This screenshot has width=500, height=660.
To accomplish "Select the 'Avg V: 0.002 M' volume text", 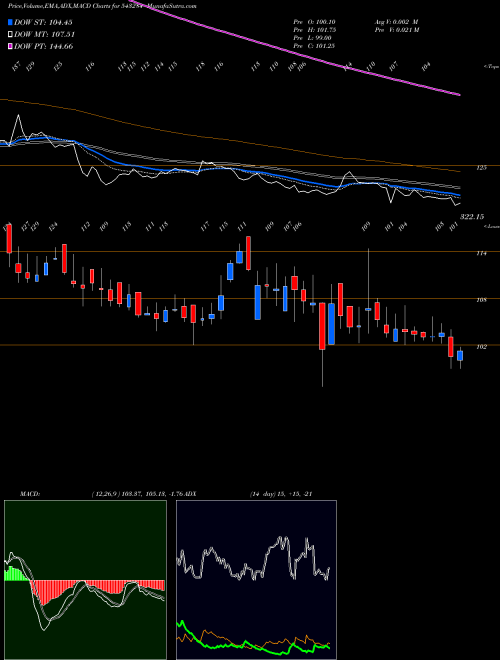I will 396,22.
